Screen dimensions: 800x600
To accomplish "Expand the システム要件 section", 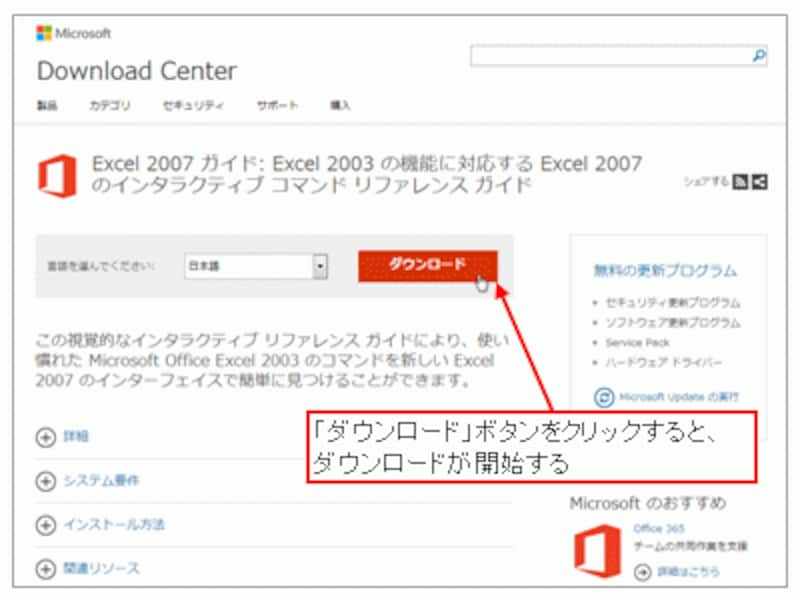I will pyautogui.click(x=87, y=481).
